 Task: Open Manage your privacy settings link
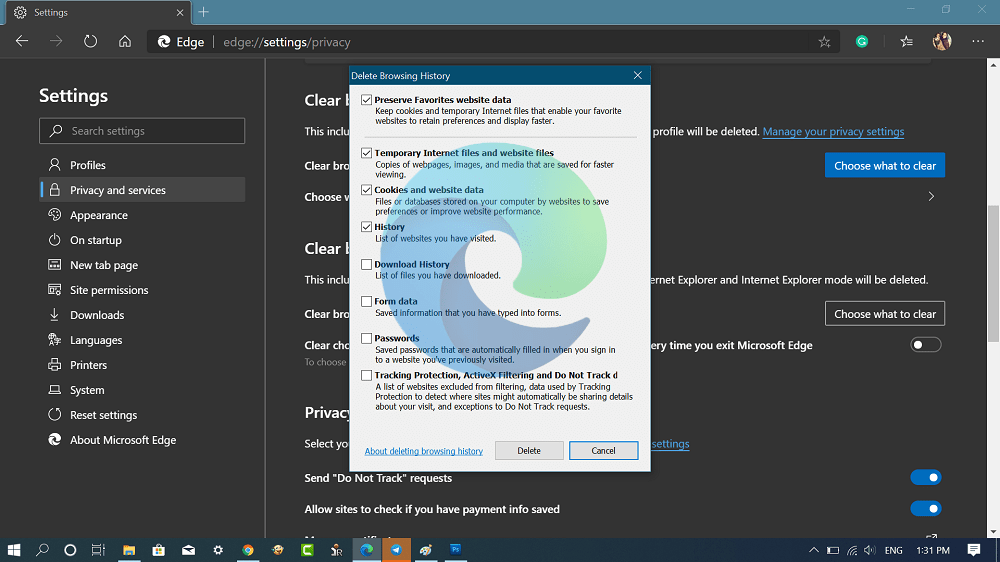[x=833, y=131]
